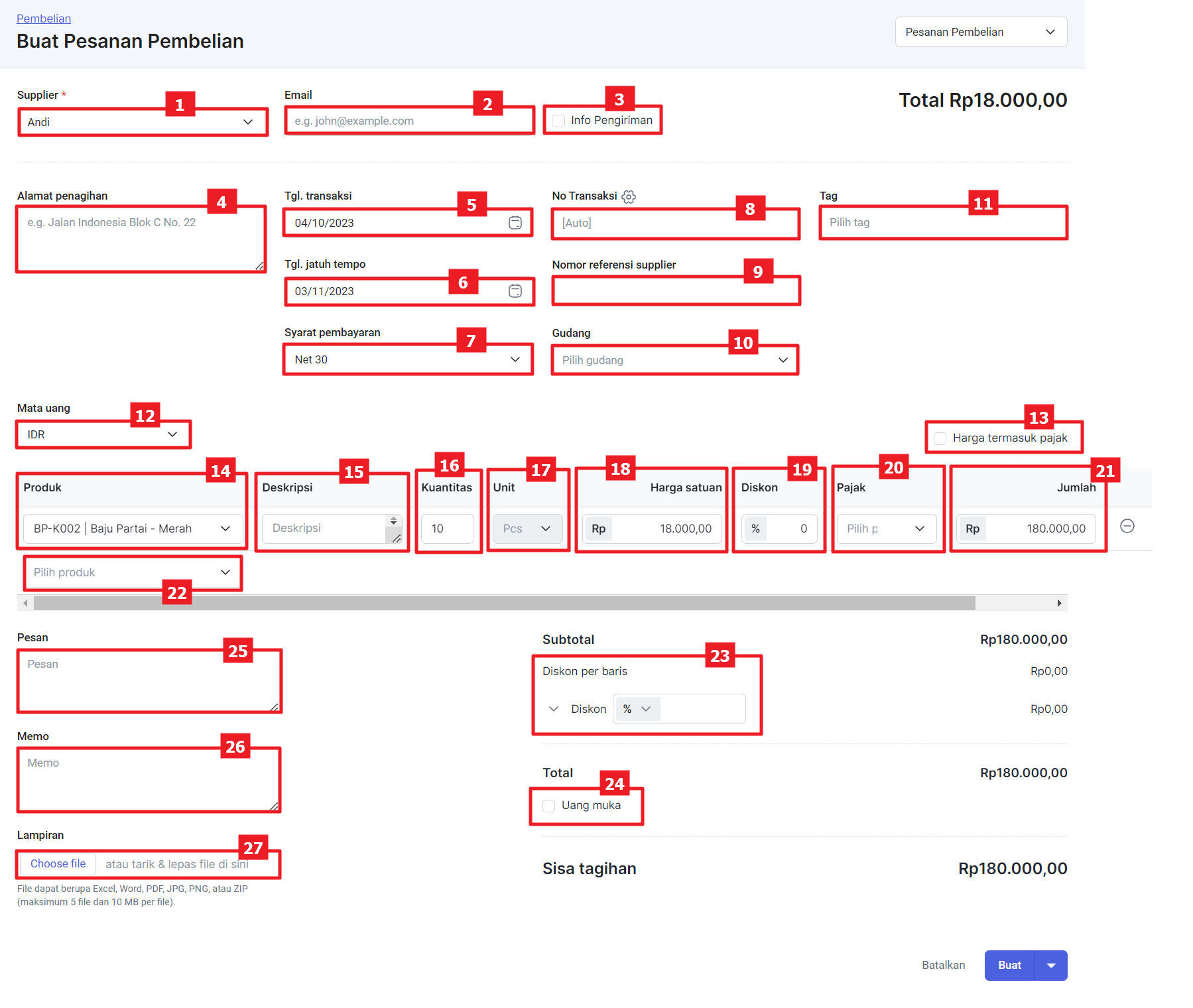1193x1008 pixels.
Task: Click the Tgl. jatuh tempo date field
Action: tap(408, 291)
